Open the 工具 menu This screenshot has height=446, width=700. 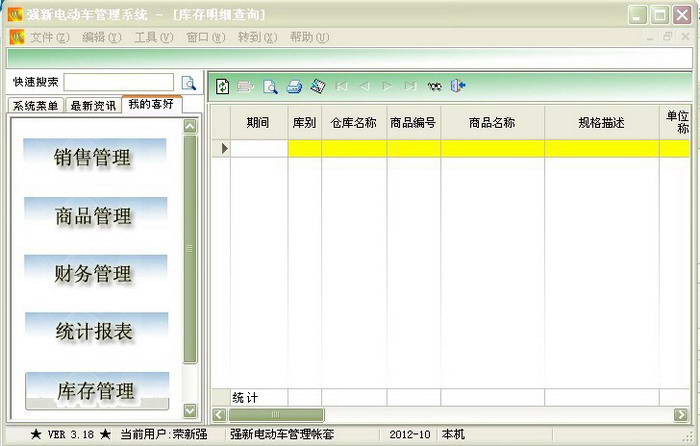[x=154, y=38]
